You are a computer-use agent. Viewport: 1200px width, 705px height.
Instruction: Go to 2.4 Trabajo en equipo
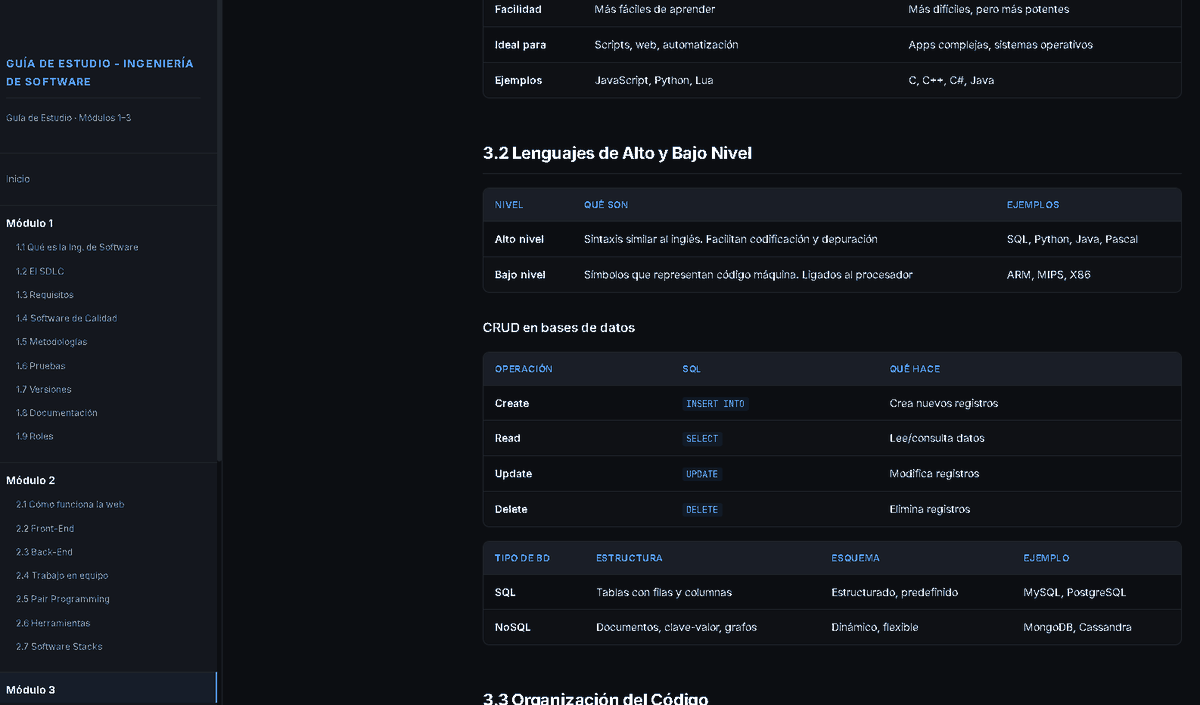[62, 576]
